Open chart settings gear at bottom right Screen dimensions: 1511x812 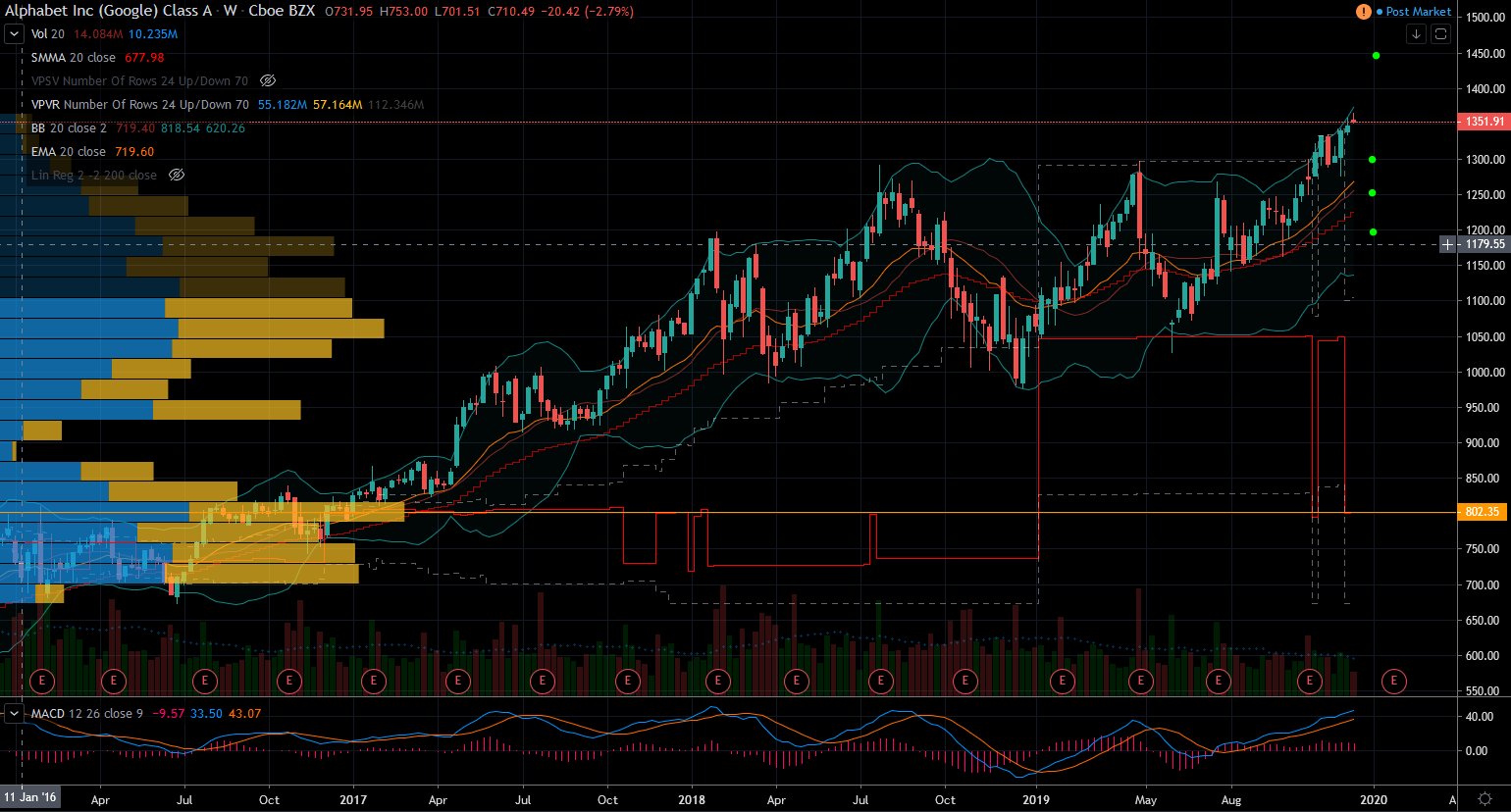point(1485,798)
